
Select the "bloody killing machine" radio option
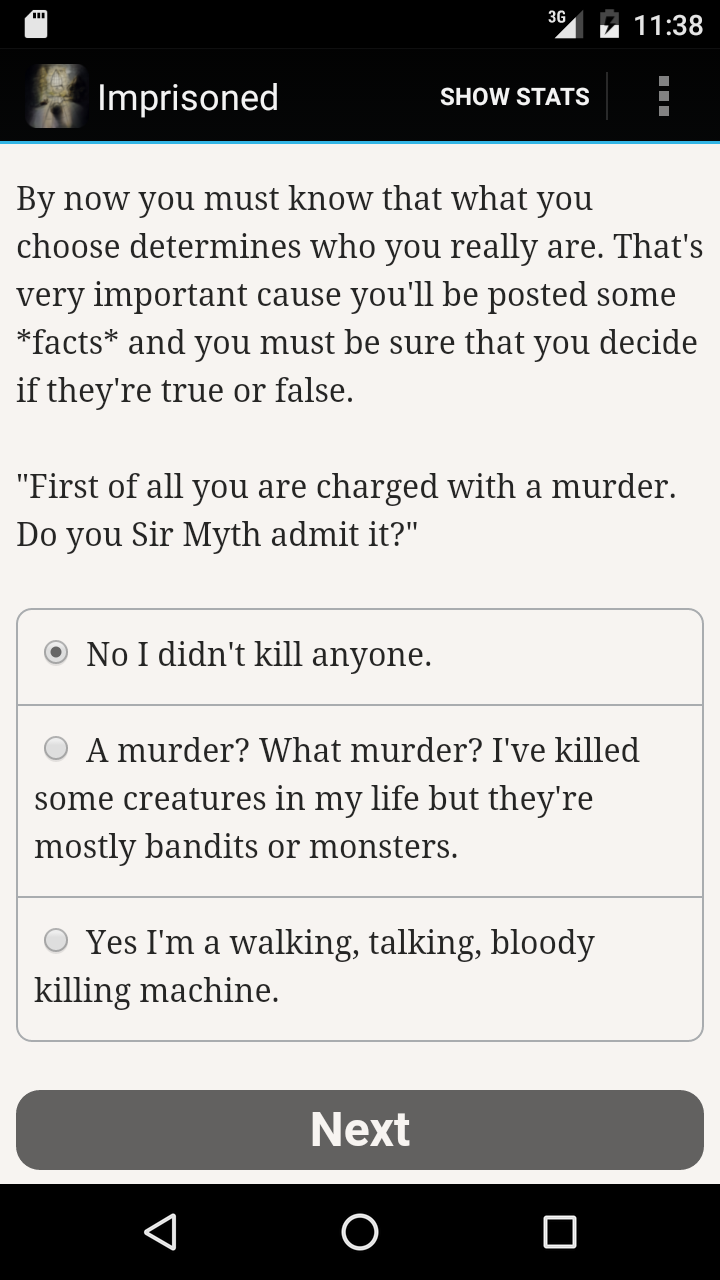tap(56, 940)
